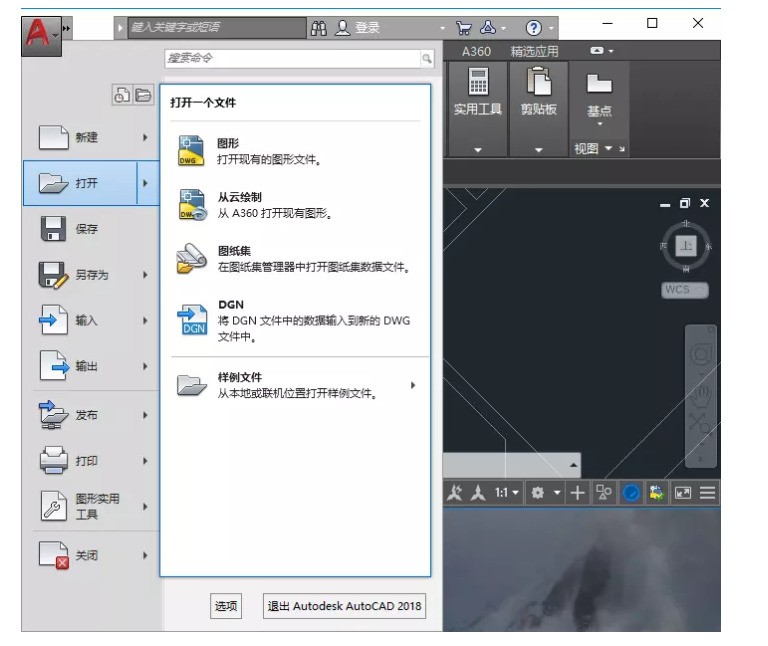768x646 pixels.
Task: Show recent documents icon
Action: coord(122,95)
